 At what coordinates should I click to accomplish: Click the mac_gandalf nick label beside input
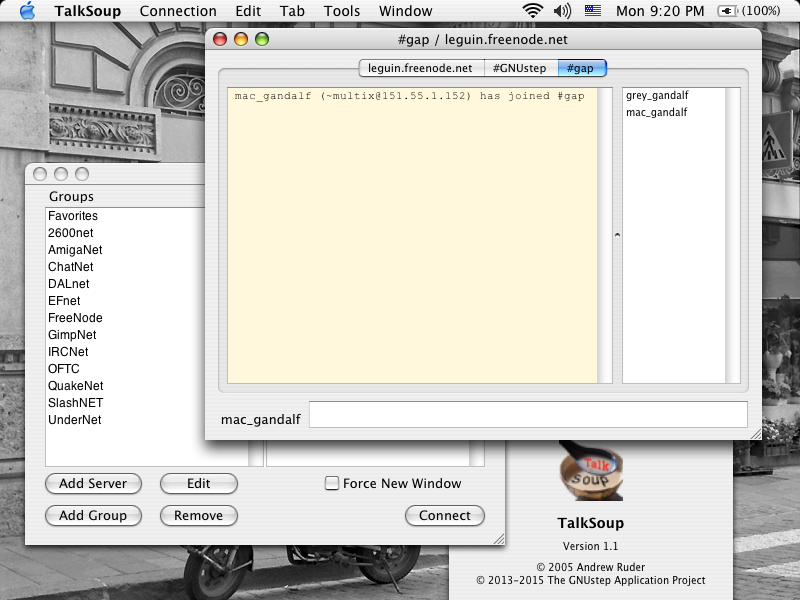click(261, 419)
